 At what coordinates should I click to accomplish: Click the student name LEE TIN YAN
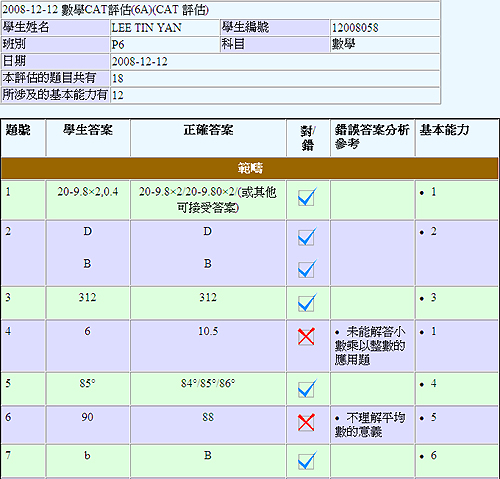146,28
